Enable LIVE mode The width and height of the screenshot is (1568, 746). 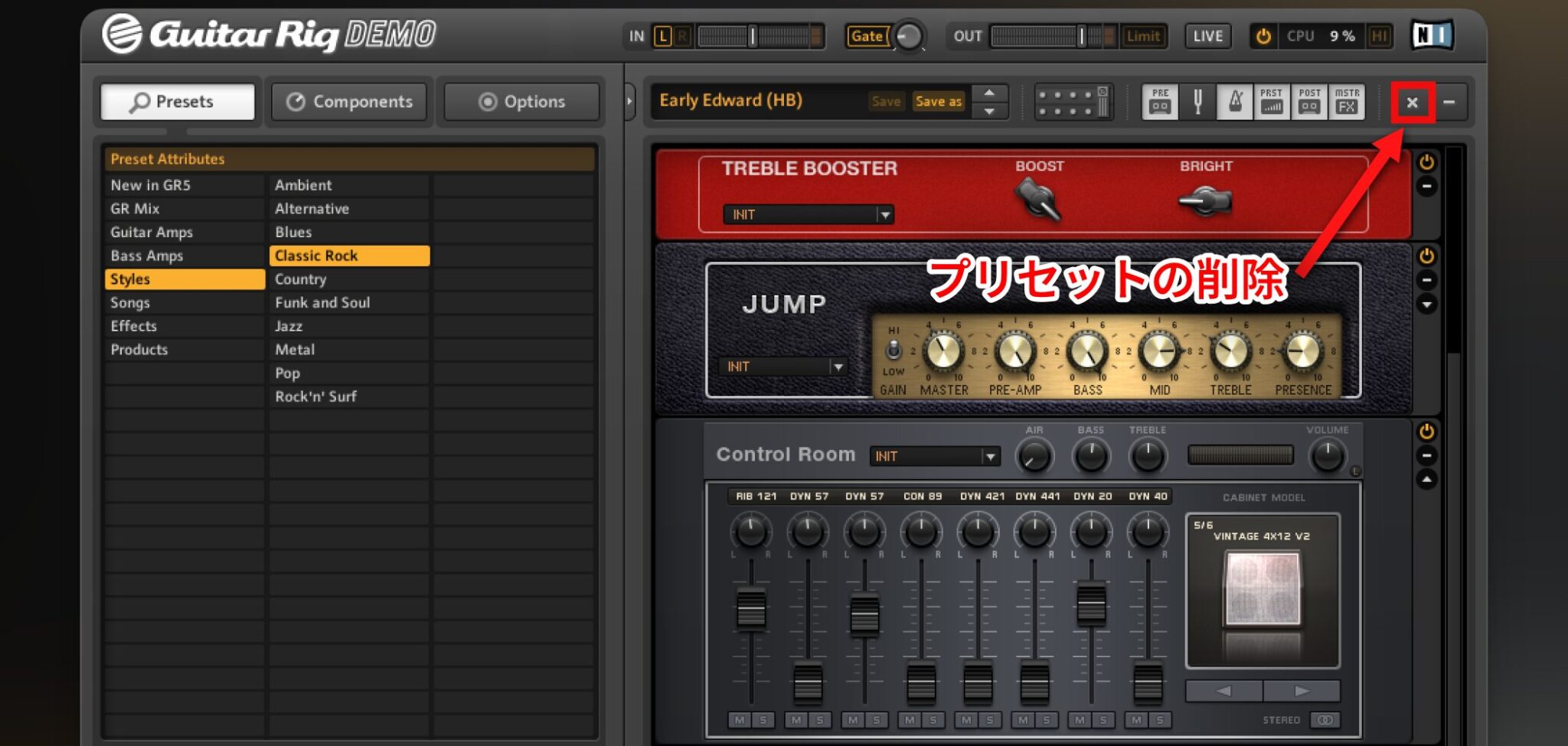[x=1207, y=35]
